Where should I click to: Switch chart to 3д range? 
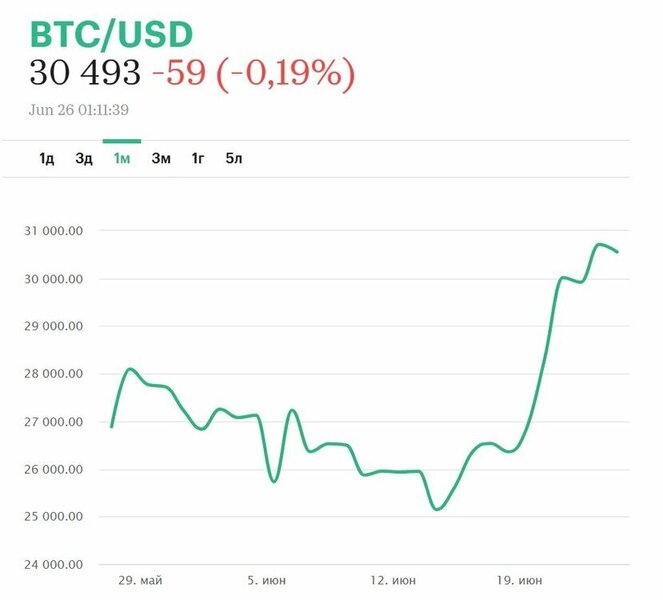[84, 159]
